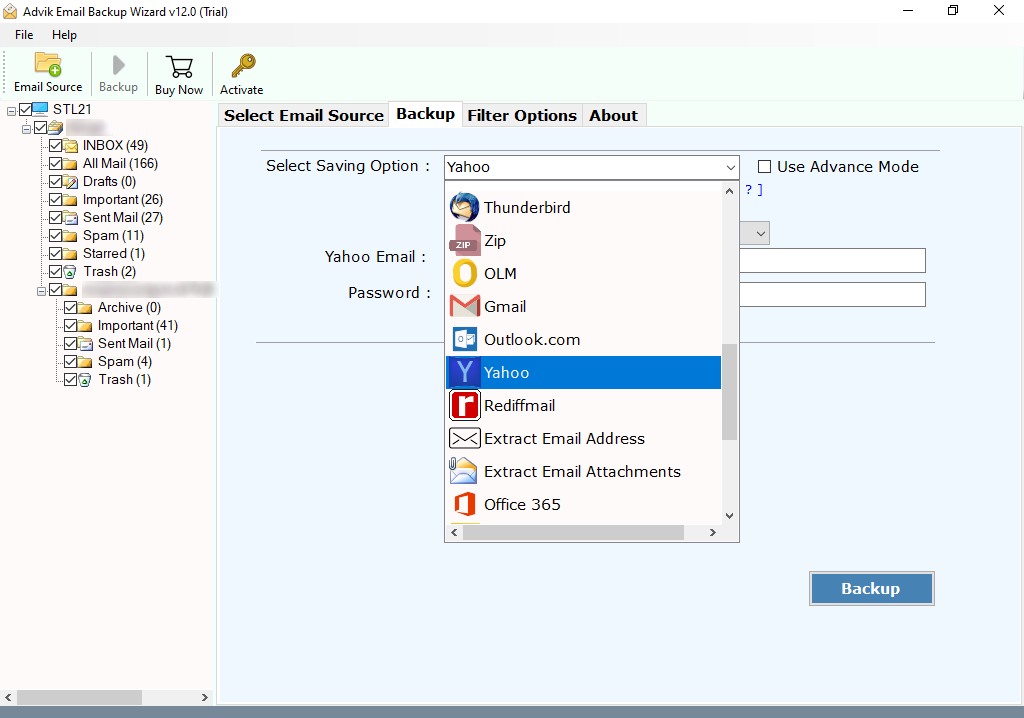Open the Select Email Source tab

[x=303, y=115]
